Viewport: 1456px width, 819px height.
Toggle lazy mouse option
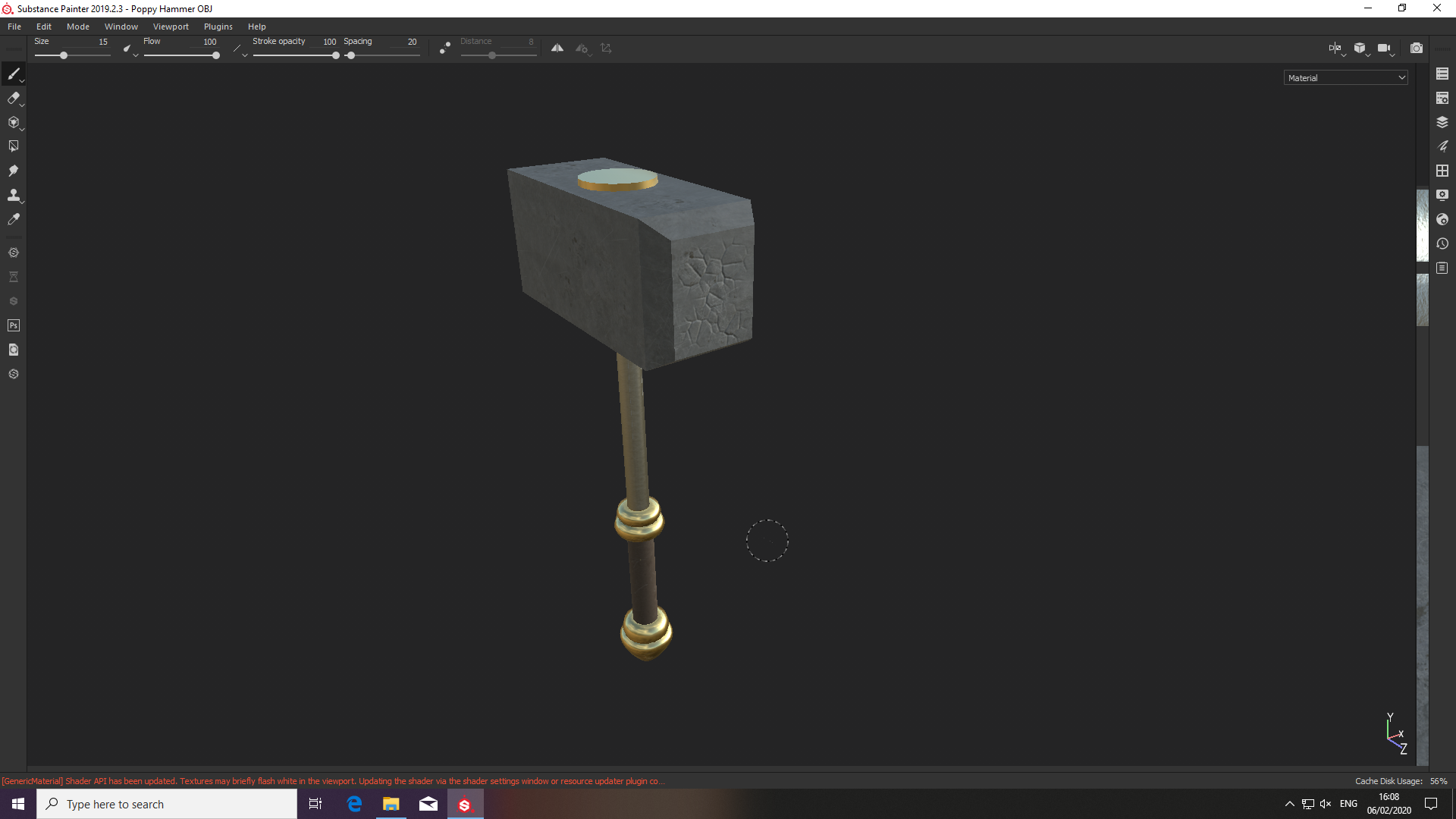[445, 48]
